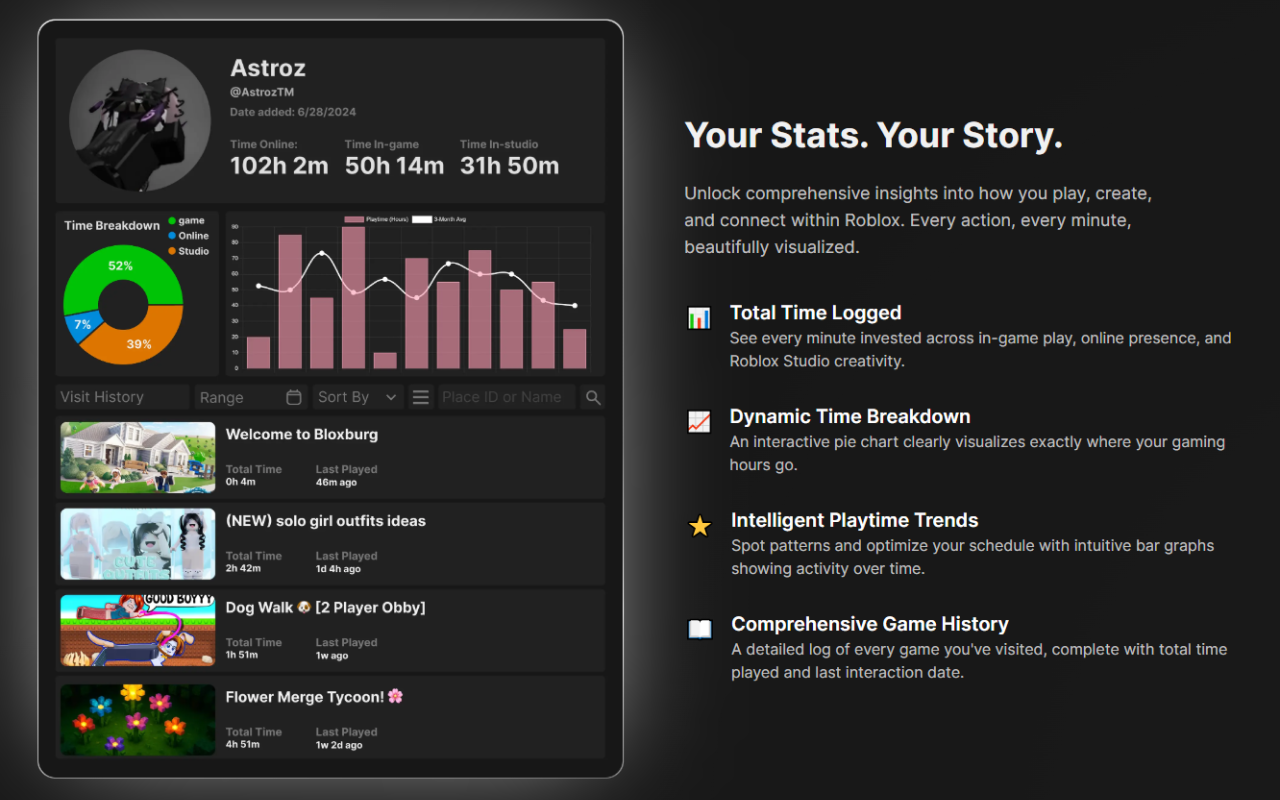Image resolution: width=1280 pixels, height=800 pixels.
Task: Click the Welcome to Bloxburg title
Action: (x=302, y=434)
